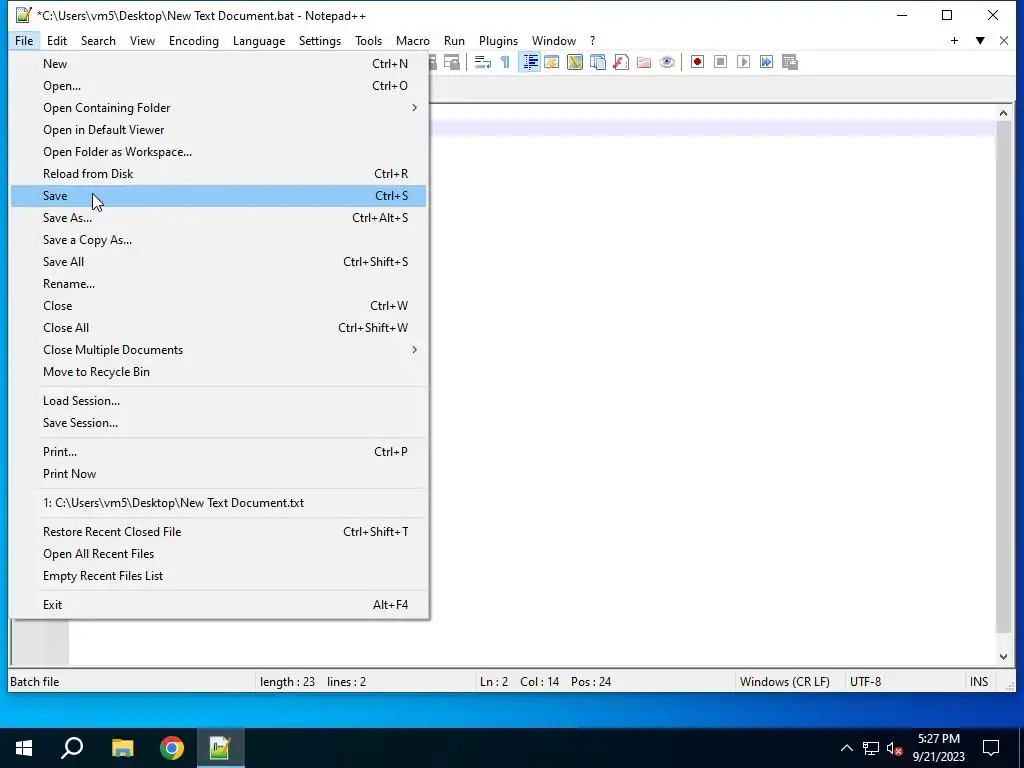Click Load Session... entry
The width and height of the screenshot is (1024, 768).
(x=218, y=401)
